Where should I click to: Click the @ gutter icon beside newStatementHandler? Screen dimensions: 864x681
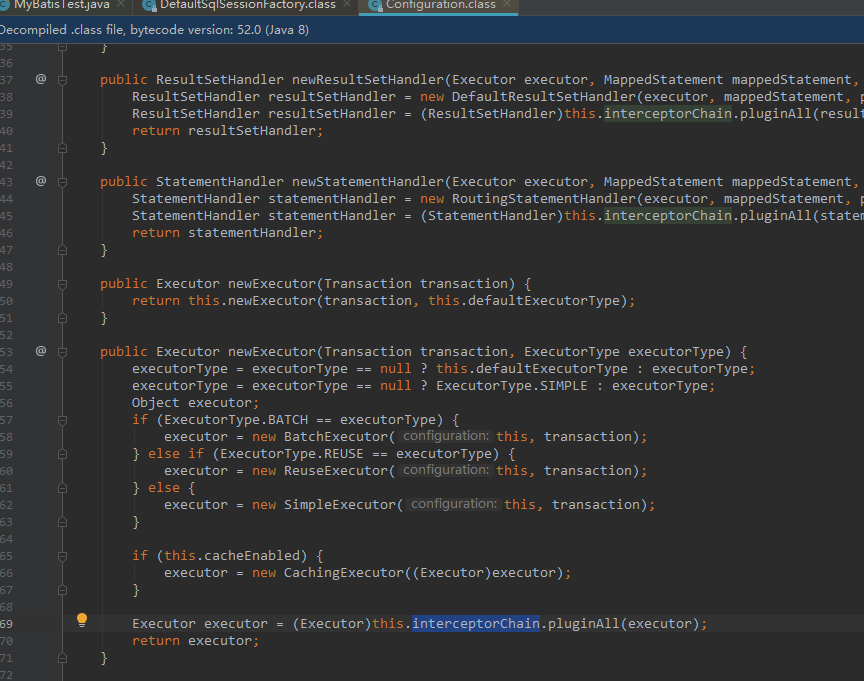(41, 181)
